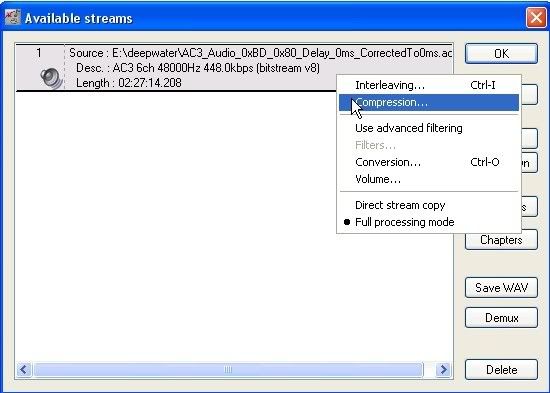Click the horizontal scrollbar right arrow

443,369
